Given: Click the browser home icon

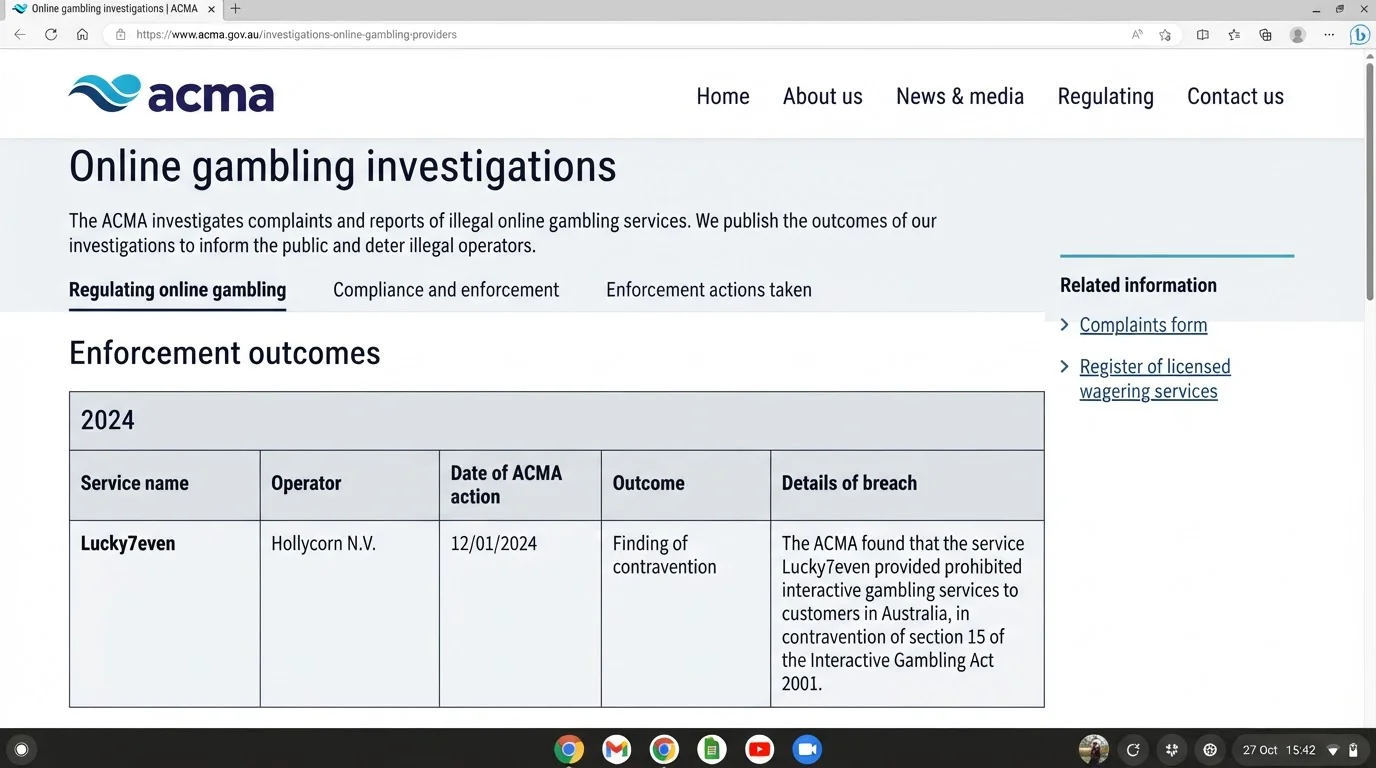Looking at the screenshot, I should point(82,34).
